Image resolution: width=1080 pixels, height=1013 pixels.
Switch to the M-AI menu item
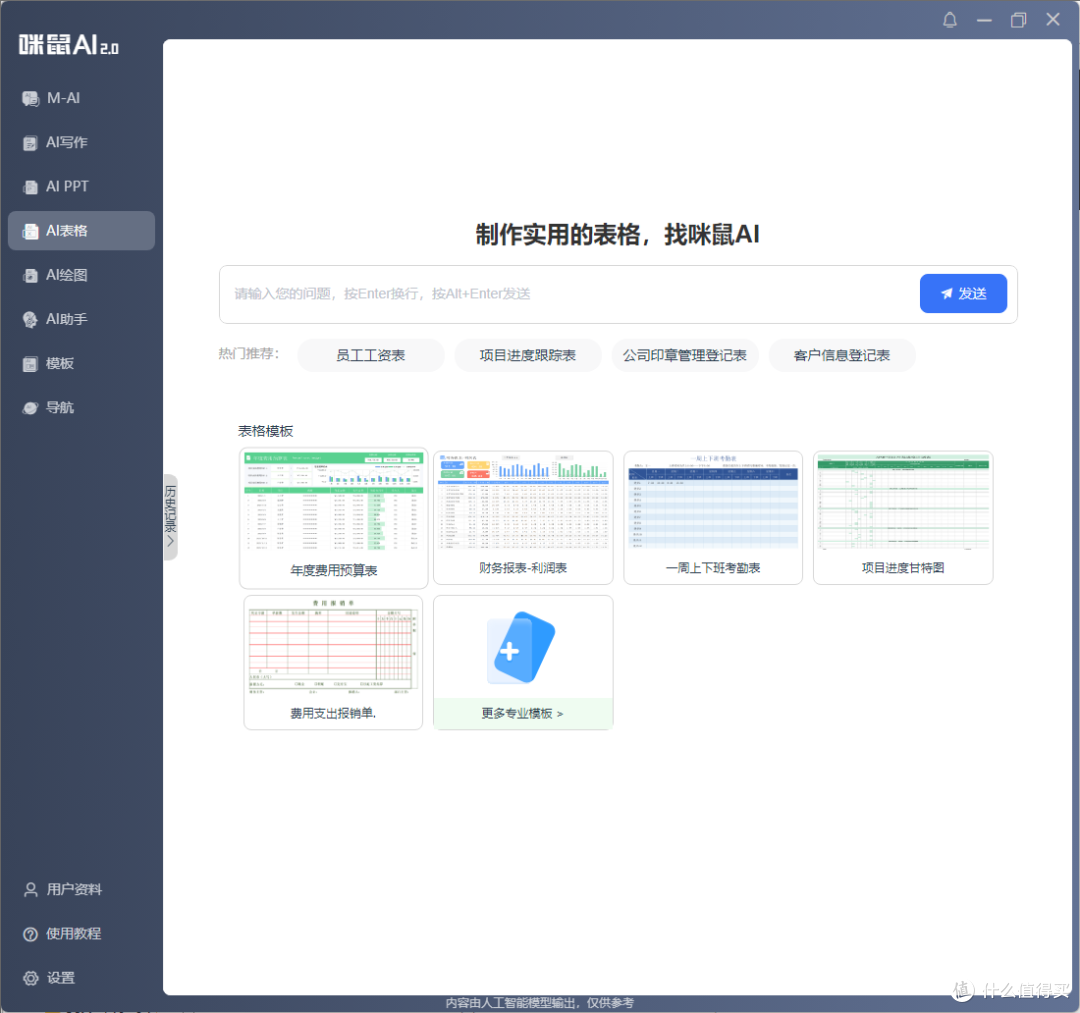tap(81, 98)
